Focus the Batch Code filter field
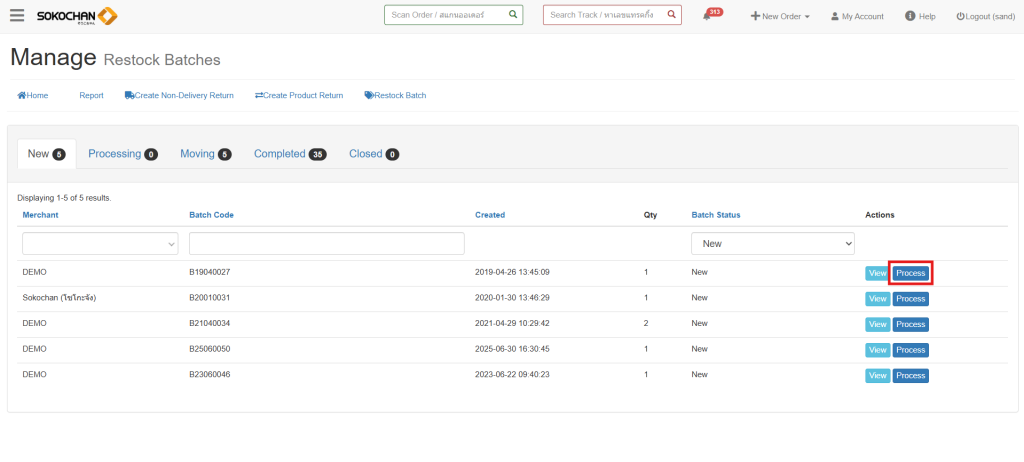The height and width of the screenshot is (462, 1024). click(x=326, y=243)
